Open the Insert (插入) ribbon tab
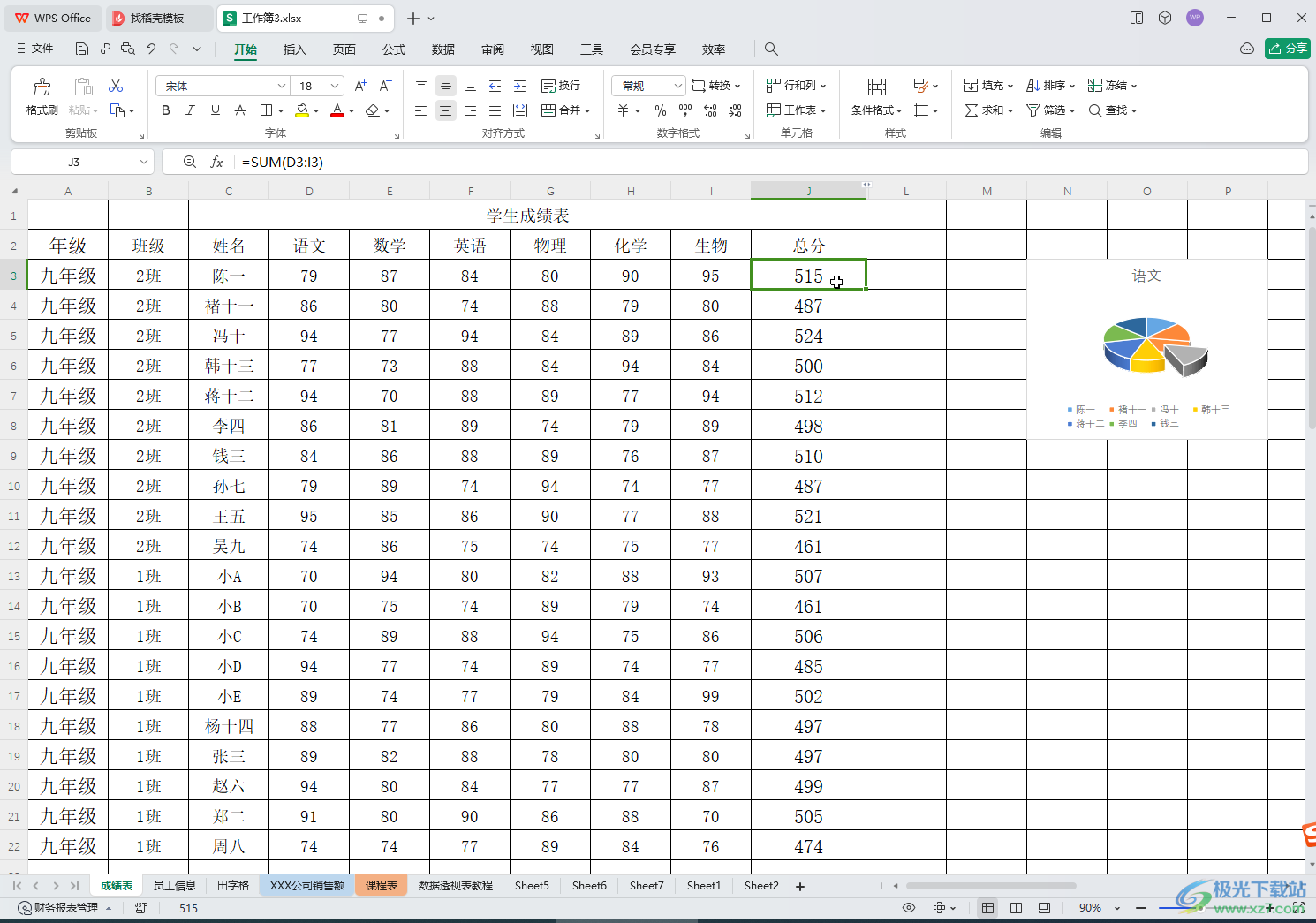1316x923 pixels. tap(294, 49)
